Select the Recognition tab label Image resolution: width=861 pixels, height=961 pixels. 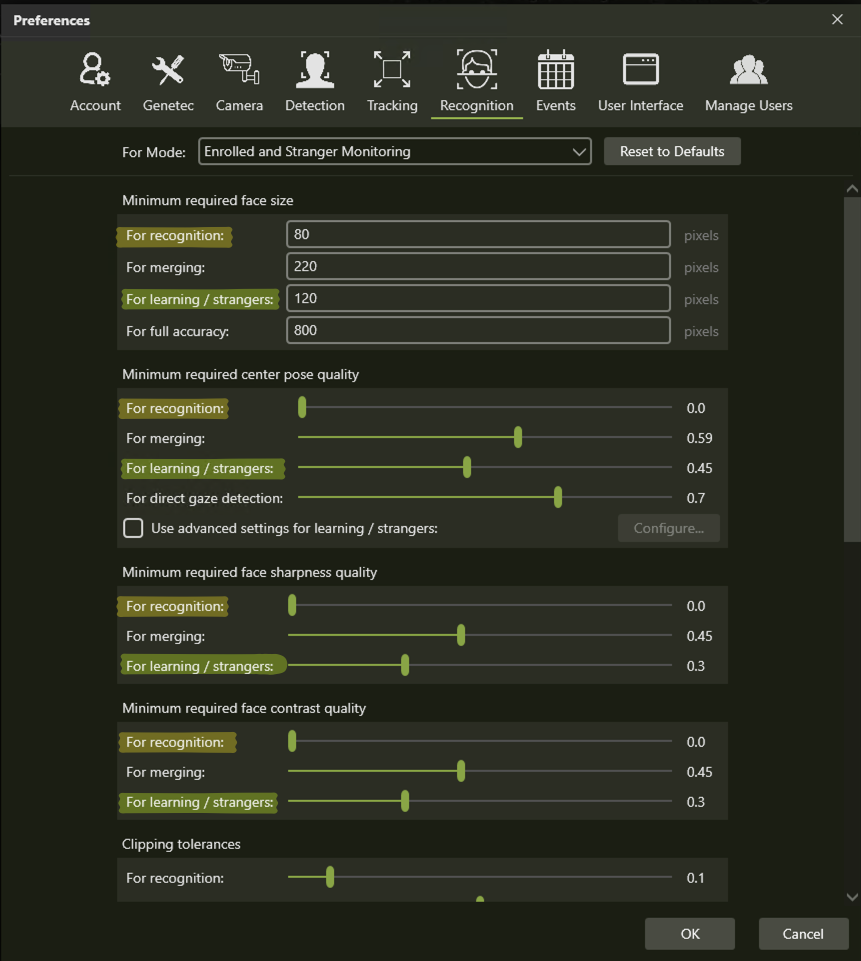pyautogui.click(x=477, y=106)
